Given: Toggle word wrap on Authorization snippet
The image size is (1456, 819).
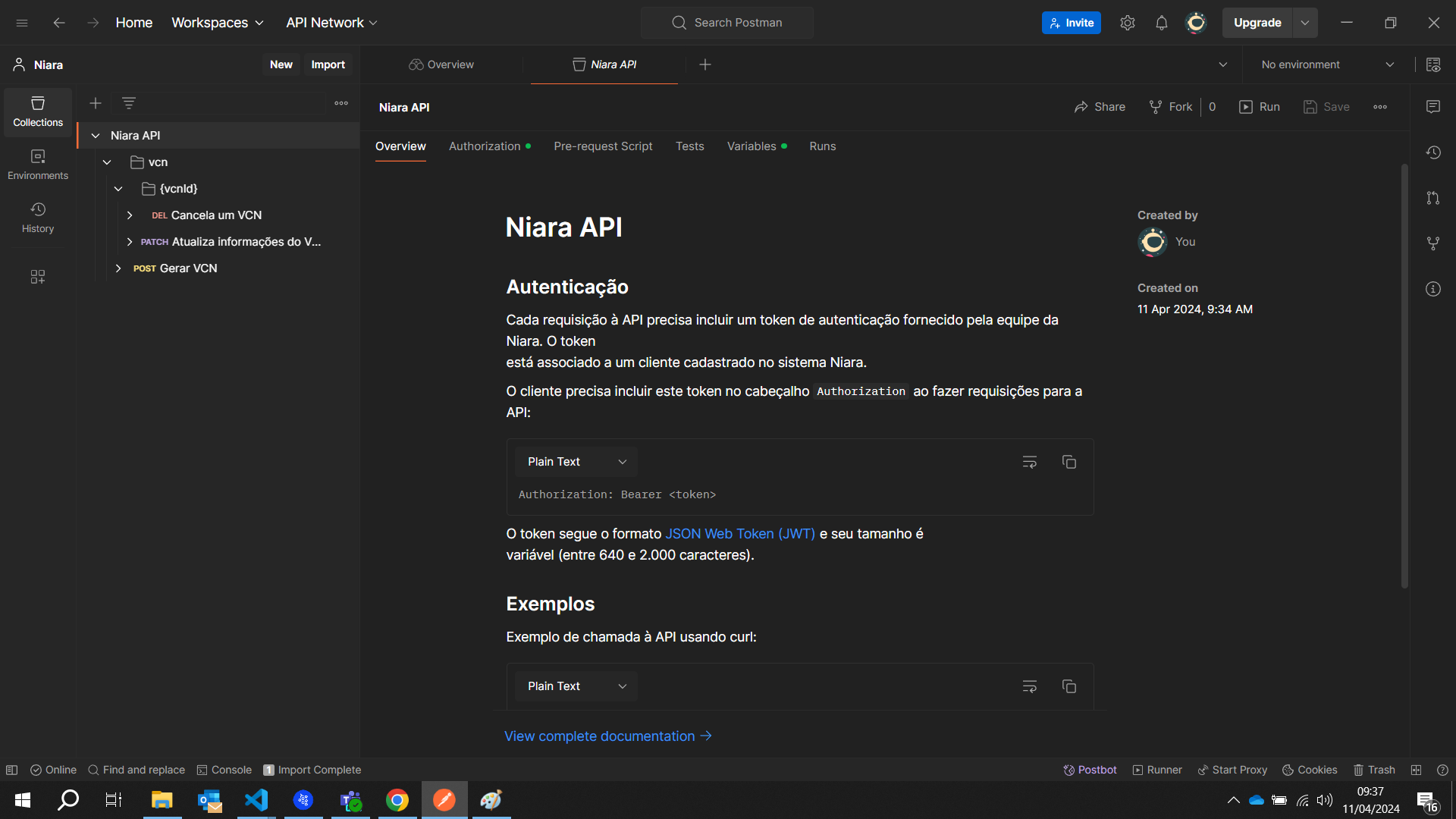Looking at the screenshot, I should tap(1030, 462).
